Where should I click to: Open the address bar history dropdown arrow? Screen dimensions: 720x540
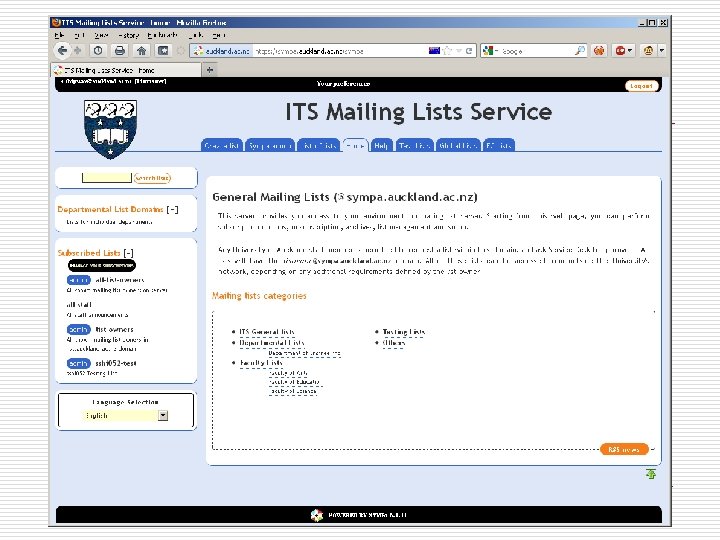[x=459, y=51]
